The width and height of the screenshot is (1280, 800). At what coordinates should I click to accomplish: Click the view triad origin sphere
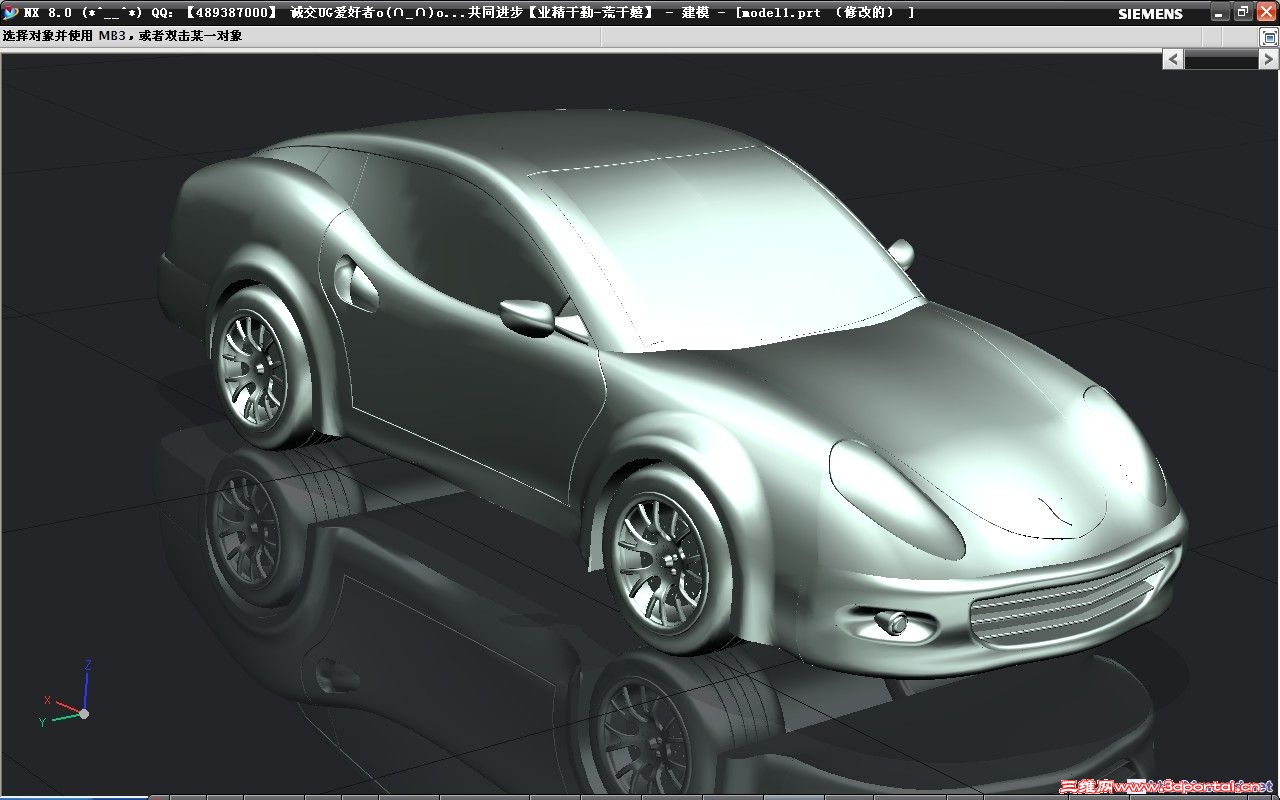pos(85,713)
